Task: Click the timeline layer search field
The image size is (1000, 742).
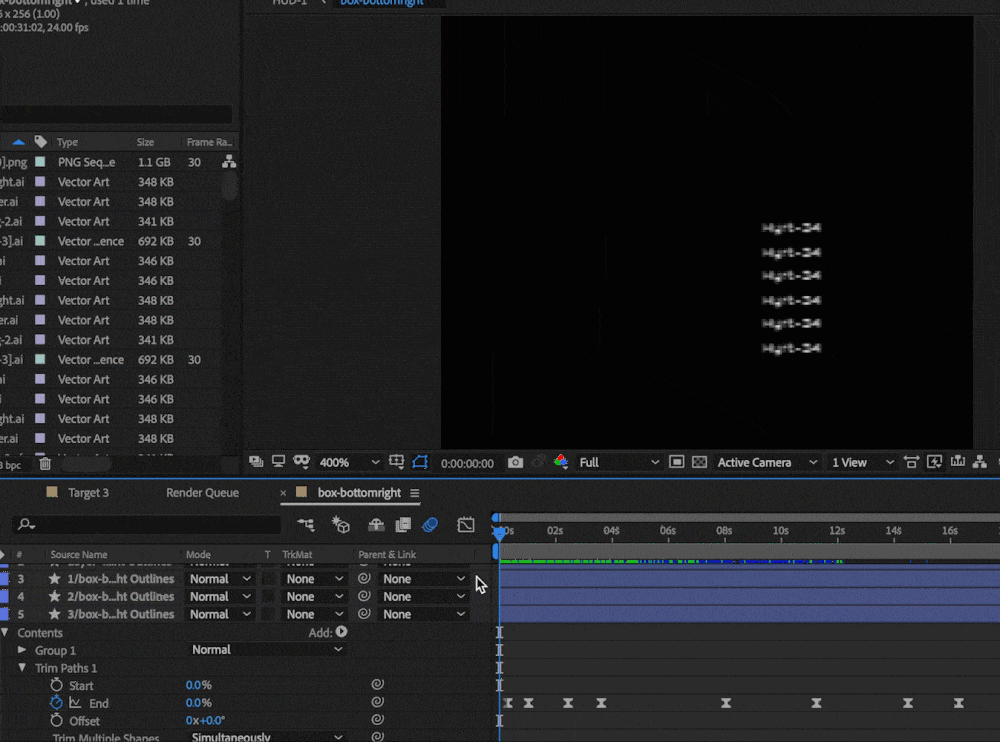Action: click(x=147, y=524)
